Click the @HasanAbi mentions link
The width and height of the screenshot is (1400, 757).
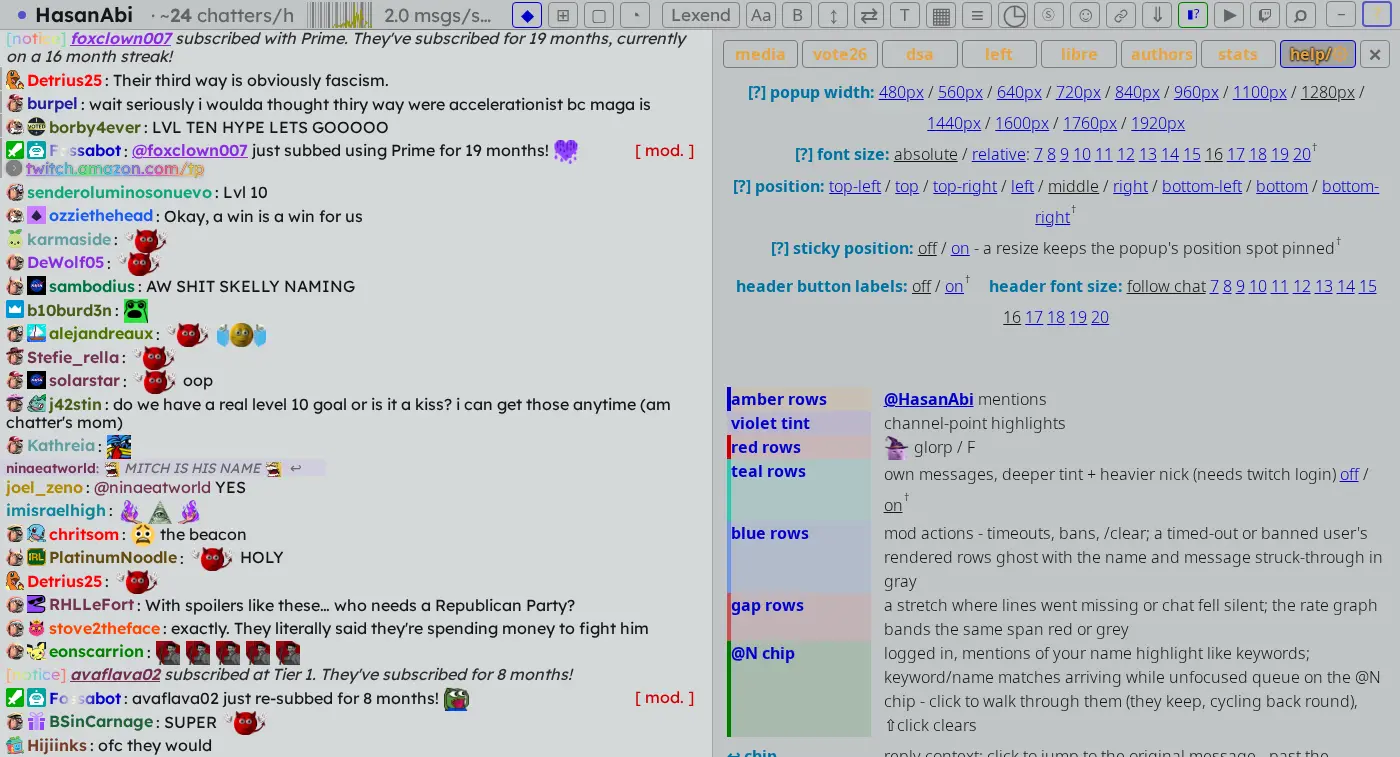[928, 399]
